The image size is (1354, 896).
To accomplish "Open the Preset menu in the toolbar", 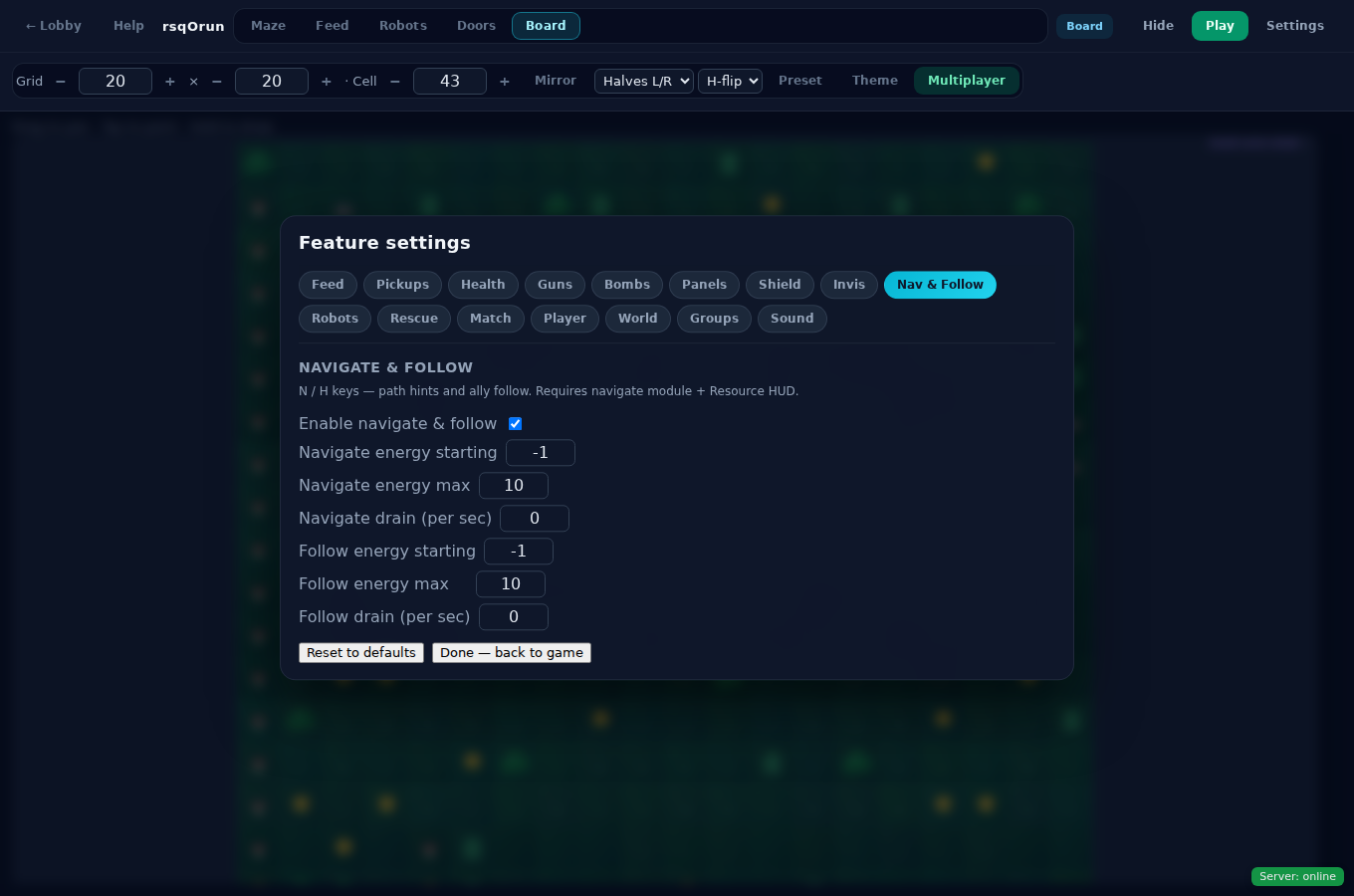I will (800, 81).
